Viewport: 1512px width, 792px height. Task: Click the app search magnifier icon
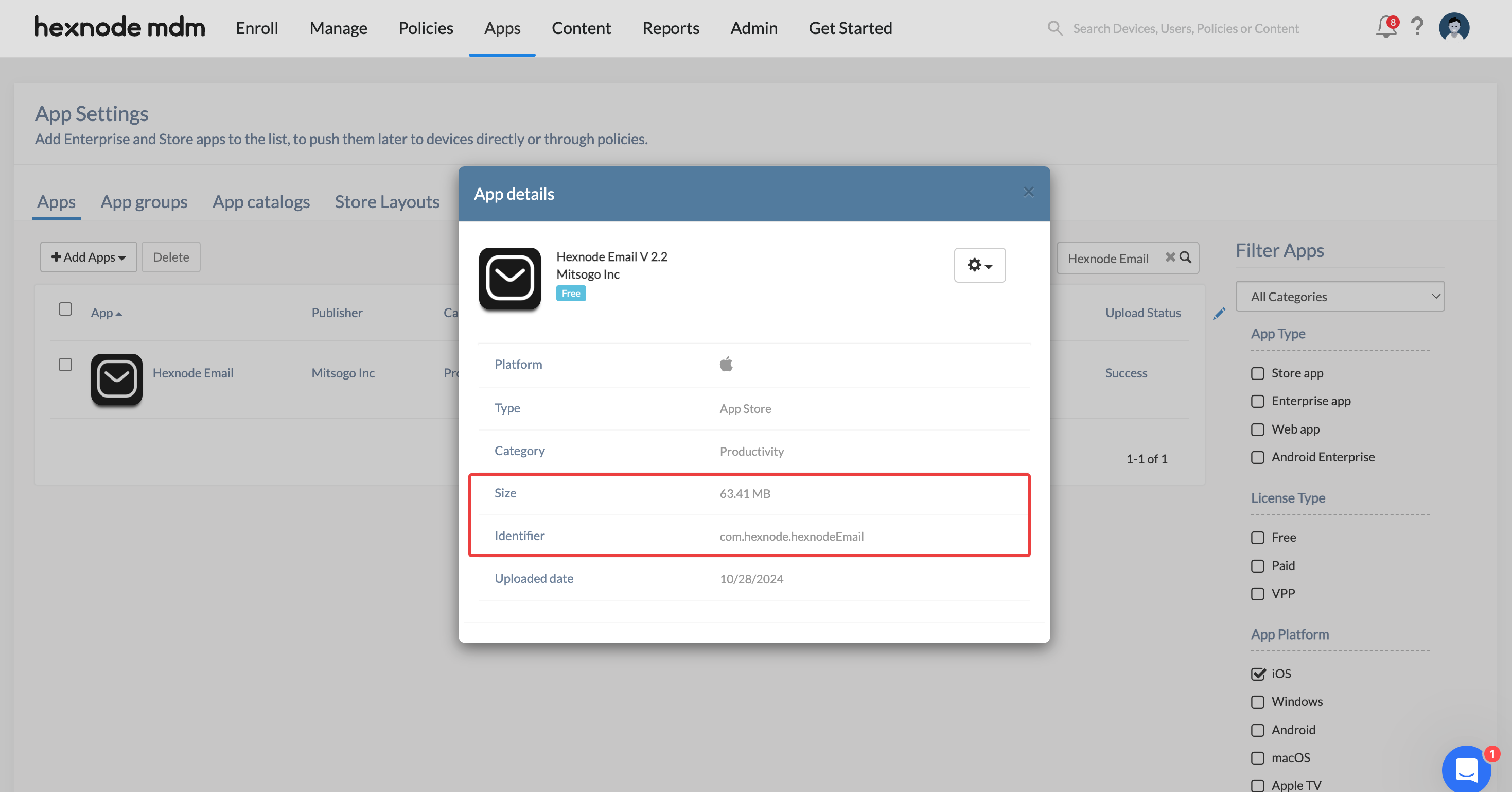coord(1185,257)
